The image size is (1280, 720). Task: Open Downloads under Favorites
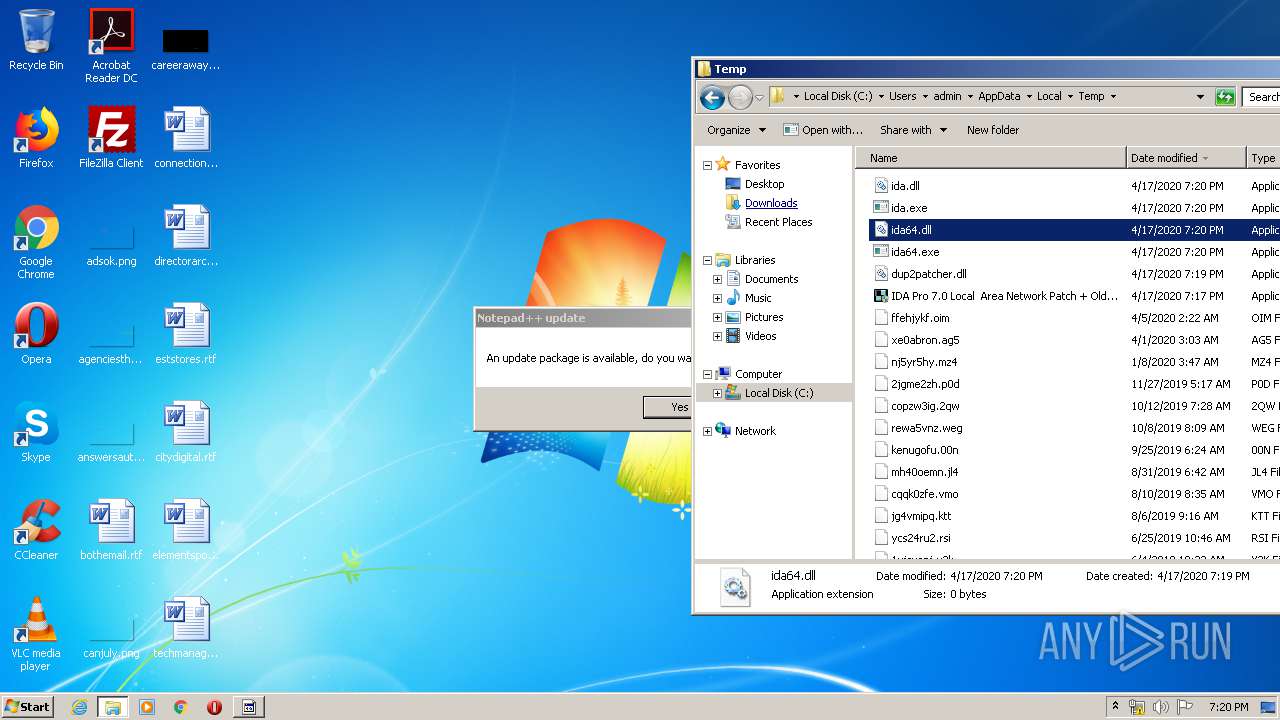(x=771, y=203)
